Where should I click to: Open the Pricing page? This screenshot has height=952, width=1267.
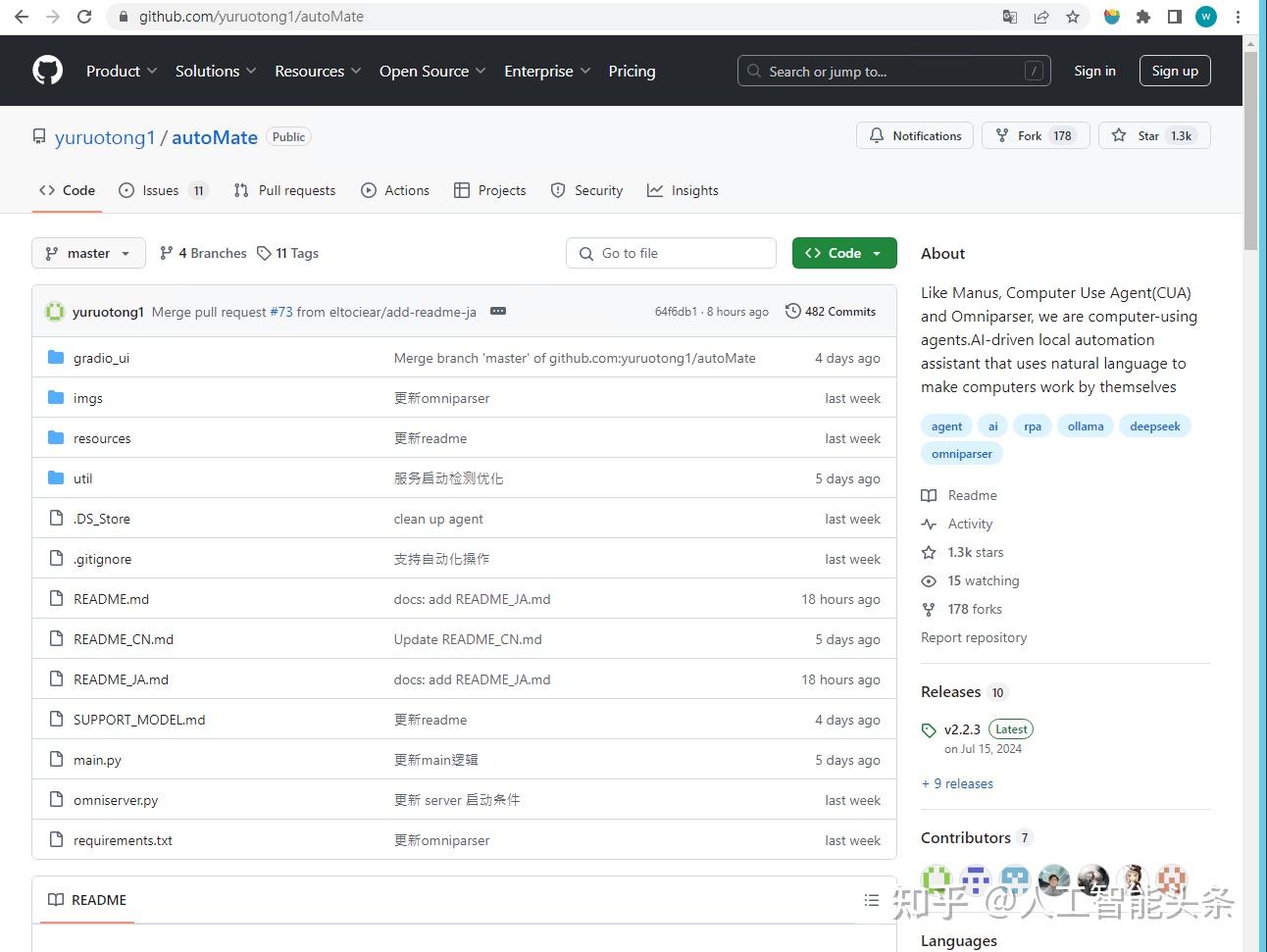[x=632, y=71]
